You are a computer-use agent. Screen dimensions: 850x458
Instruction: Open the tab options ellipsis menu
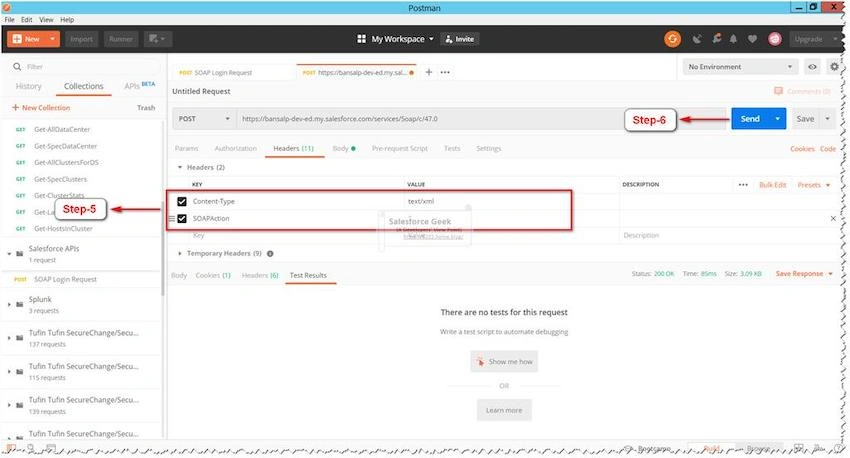pos(445,72)
